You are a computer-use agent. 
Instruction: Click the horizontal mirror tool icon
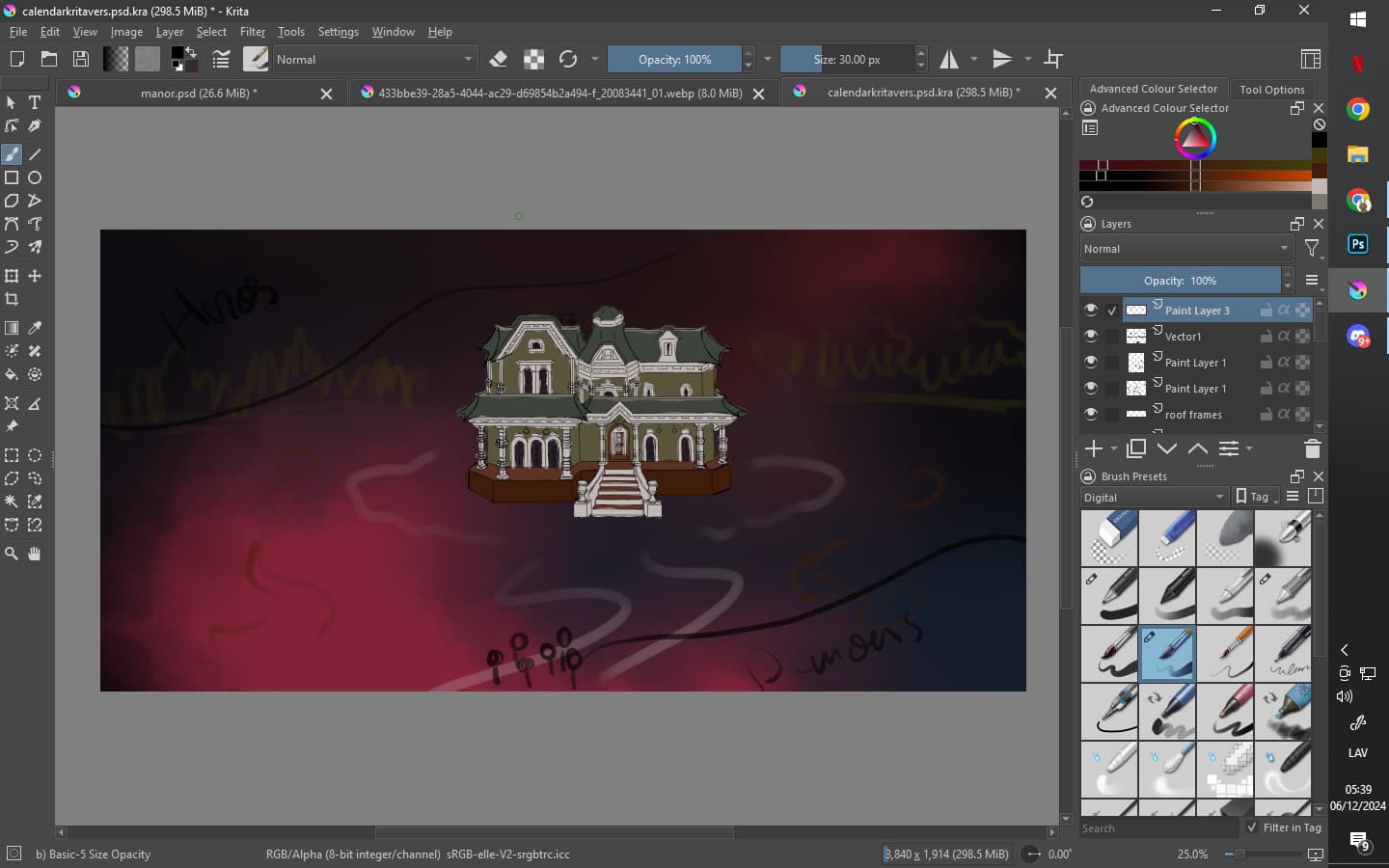[950, 60]
